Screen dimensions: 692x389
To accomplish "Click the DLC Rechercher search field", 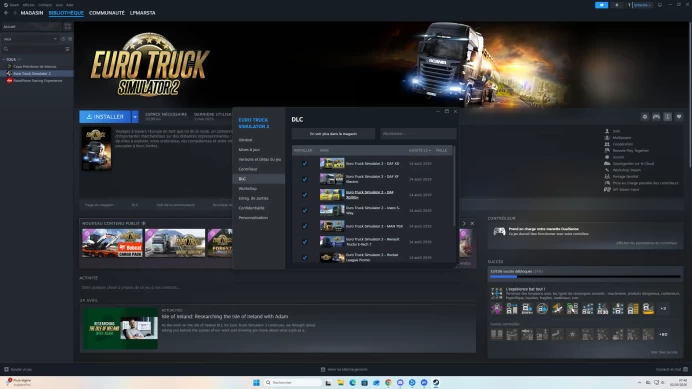I will (x=418, y=134).
